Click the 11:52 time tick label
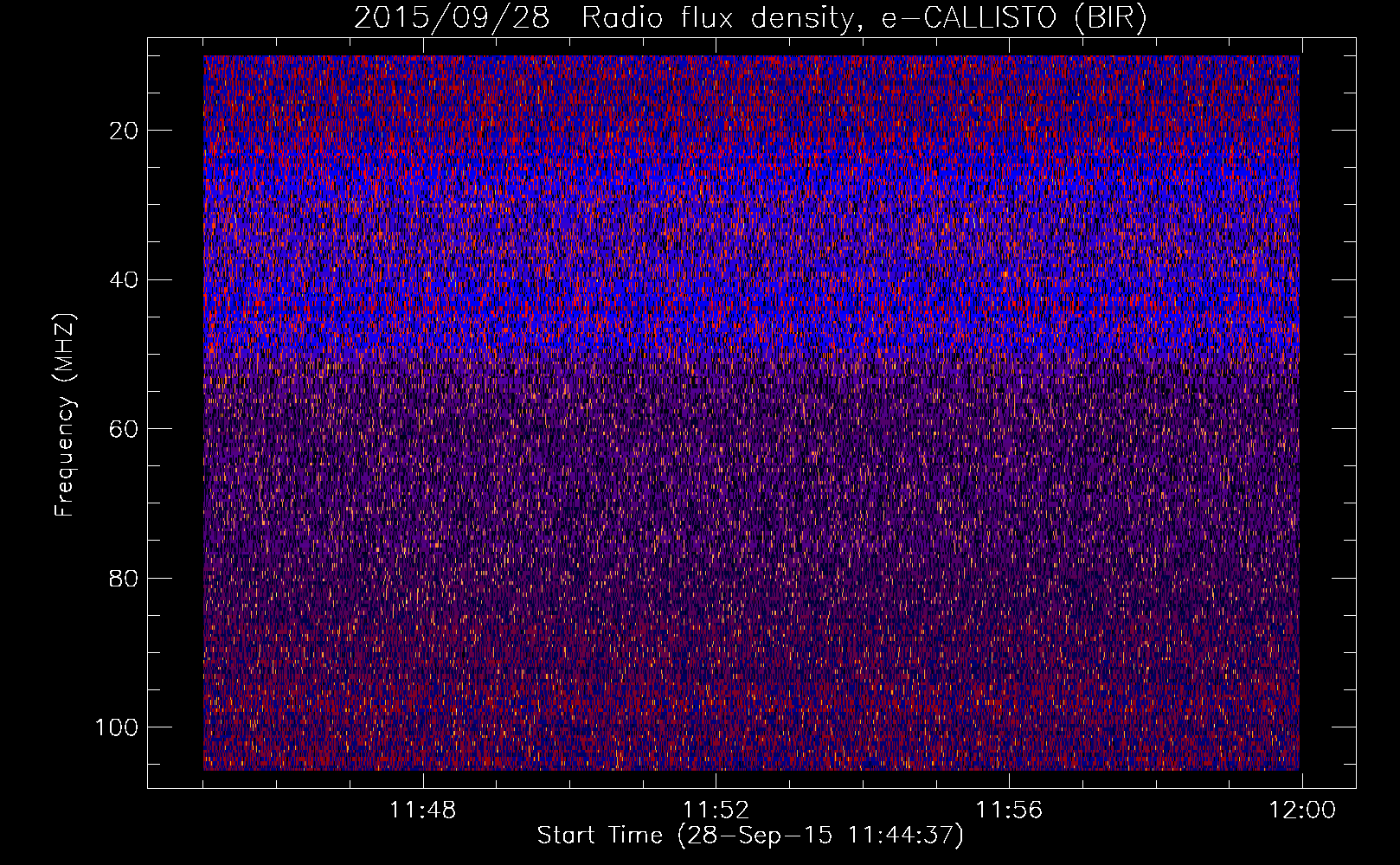This screenshot has height=865, width=1400. pos(716,811)
